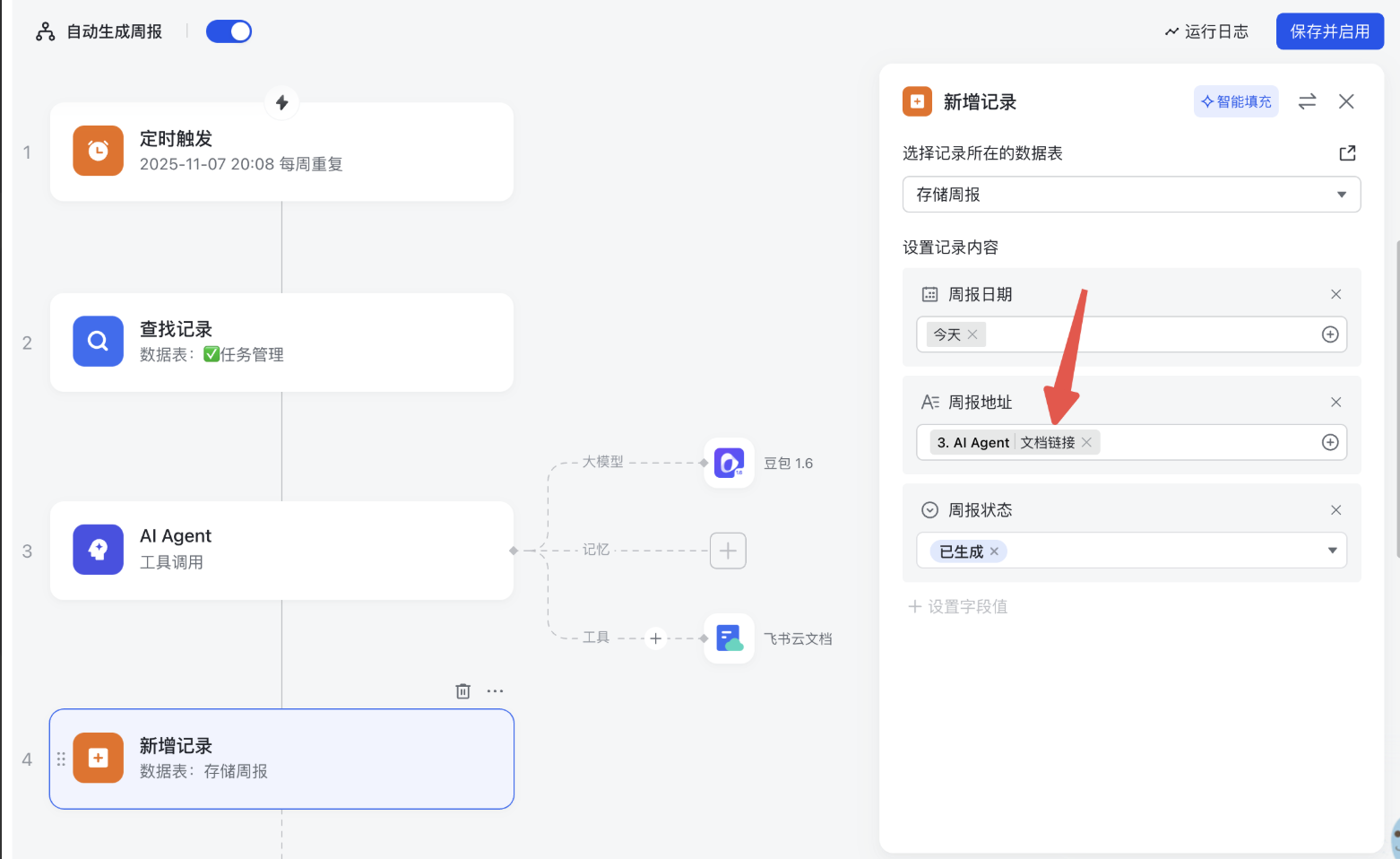Expand the 存储周报 data table dropdown
1400x859 pixels.
coord(1341,195)
